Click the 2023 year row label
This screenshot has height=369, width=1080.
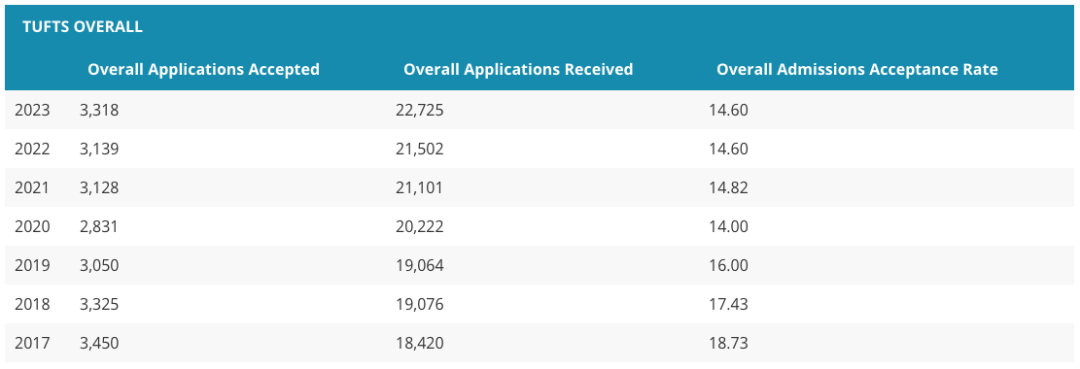(32, 109)
